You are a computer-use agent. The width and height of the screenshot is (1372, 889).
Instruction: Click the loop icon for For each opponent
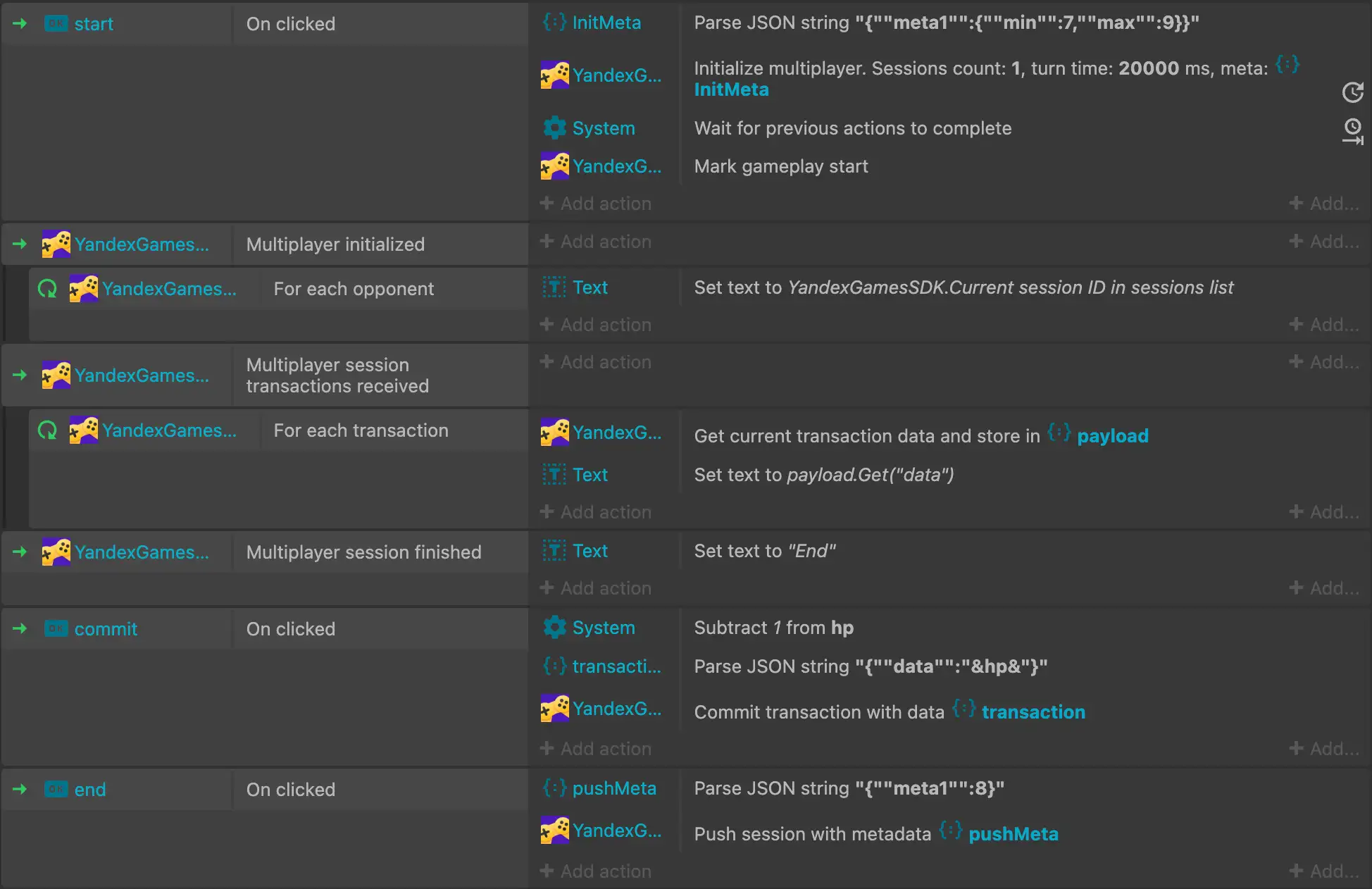click(x=47, y=289)
